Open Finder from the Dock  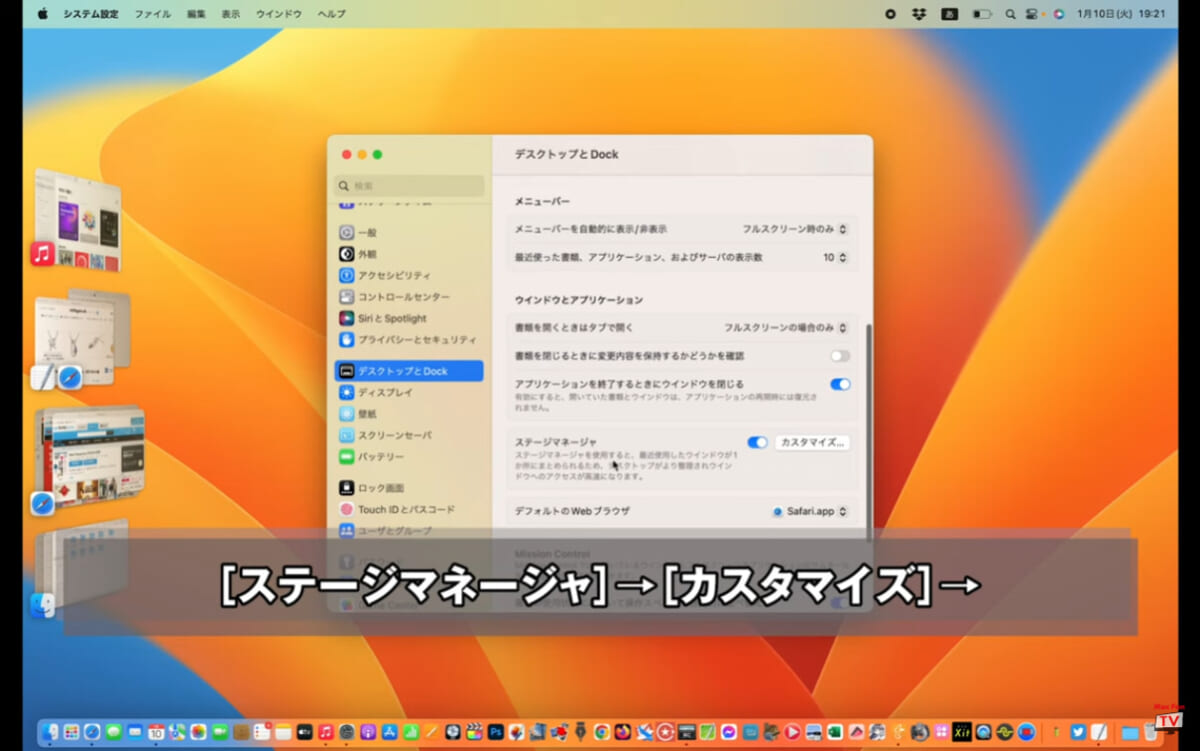(50, 732)
